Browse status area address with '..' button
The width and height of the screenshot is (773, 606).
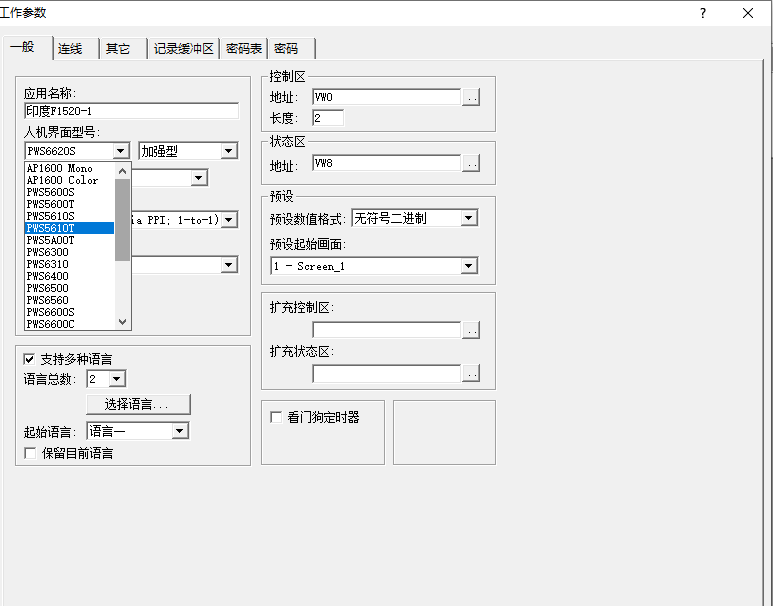tap(471, 164)
